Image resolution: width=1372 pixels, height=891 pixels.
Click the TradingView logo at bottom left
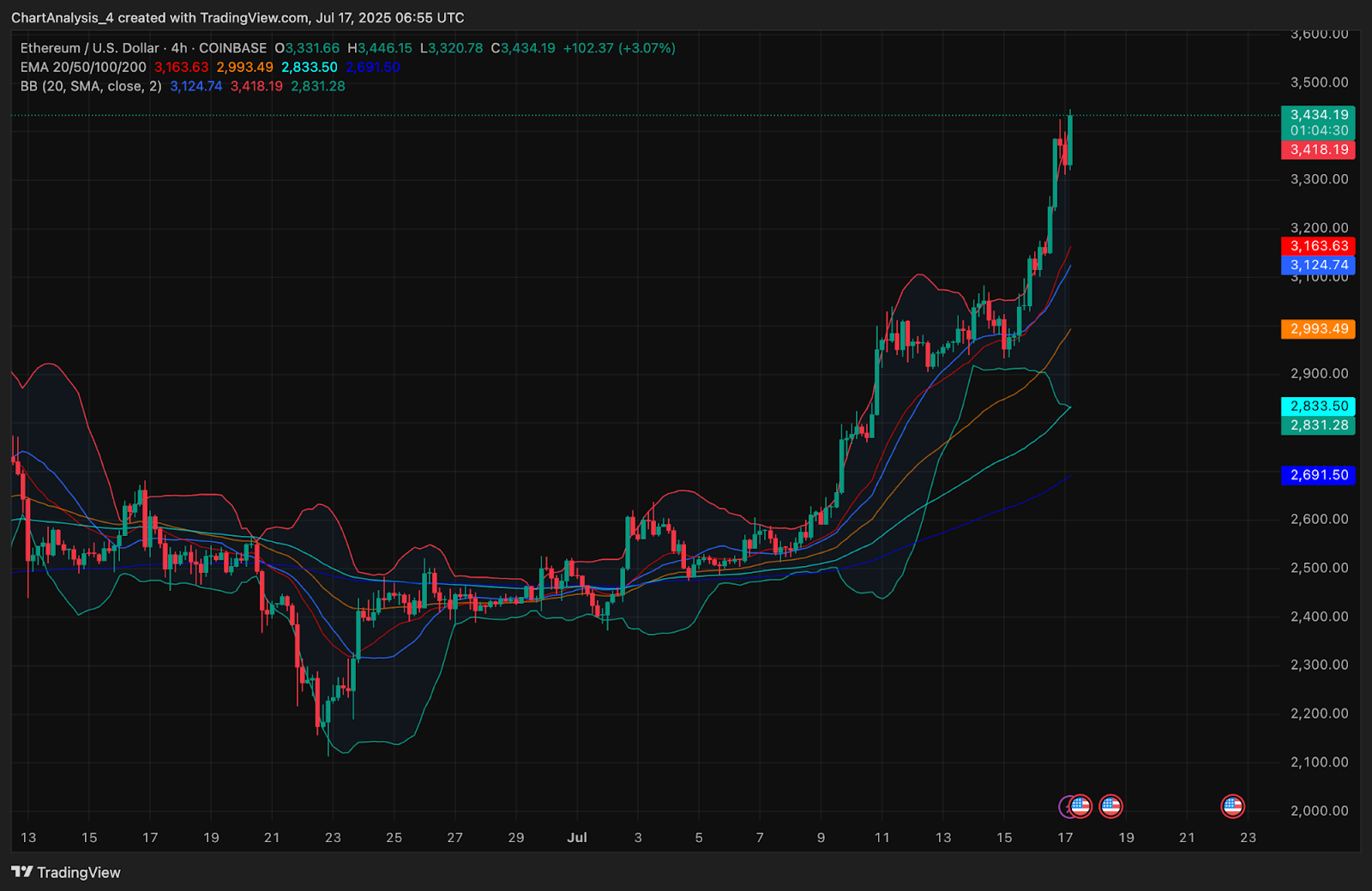(66, 872)
